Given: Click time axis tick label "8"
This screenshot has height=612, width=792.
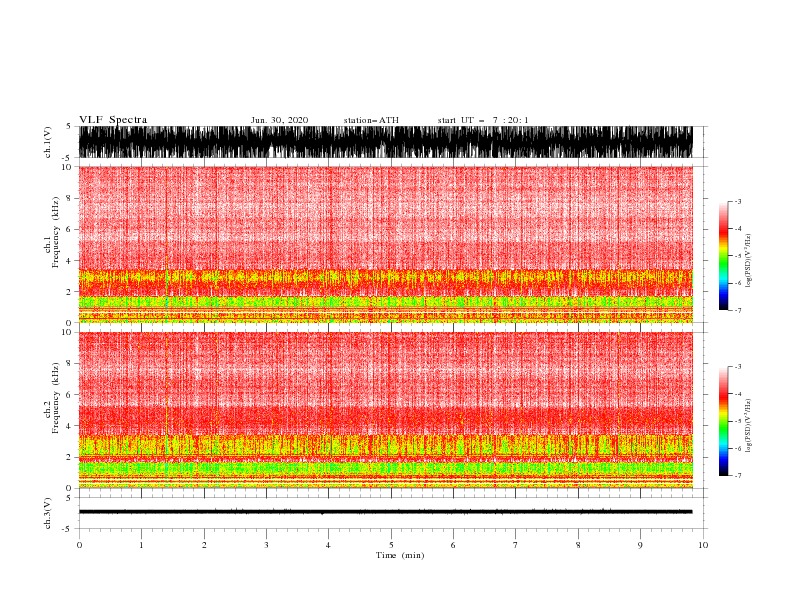Looking at the screenshot, I should (x=578, y=545).
